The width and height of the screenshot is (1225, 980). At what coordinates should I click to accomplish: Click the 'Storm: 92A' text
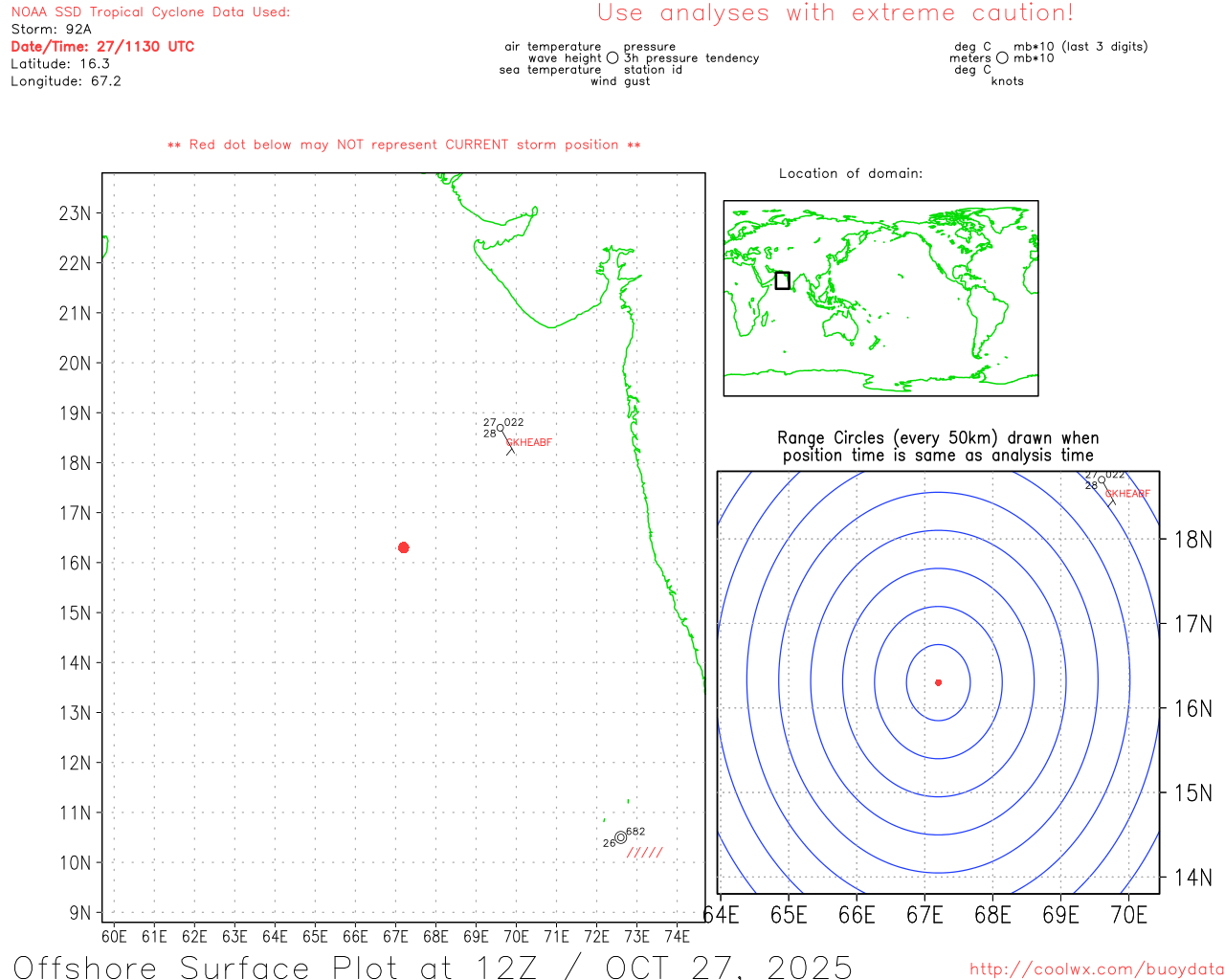click(51, 30)
